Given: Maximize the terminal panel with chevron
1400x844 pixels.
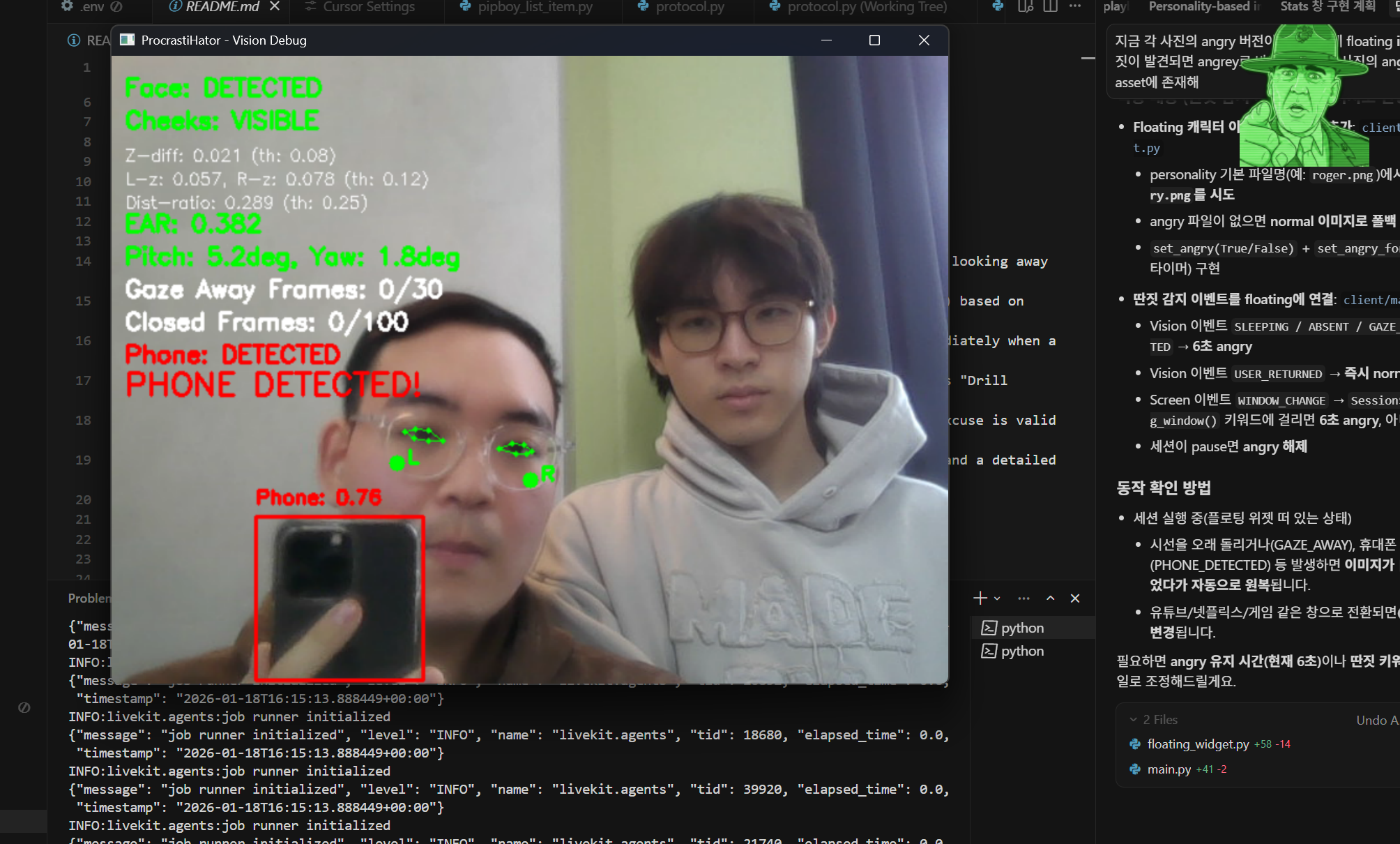Looking at the screenshot, I should coord(1051,598).
